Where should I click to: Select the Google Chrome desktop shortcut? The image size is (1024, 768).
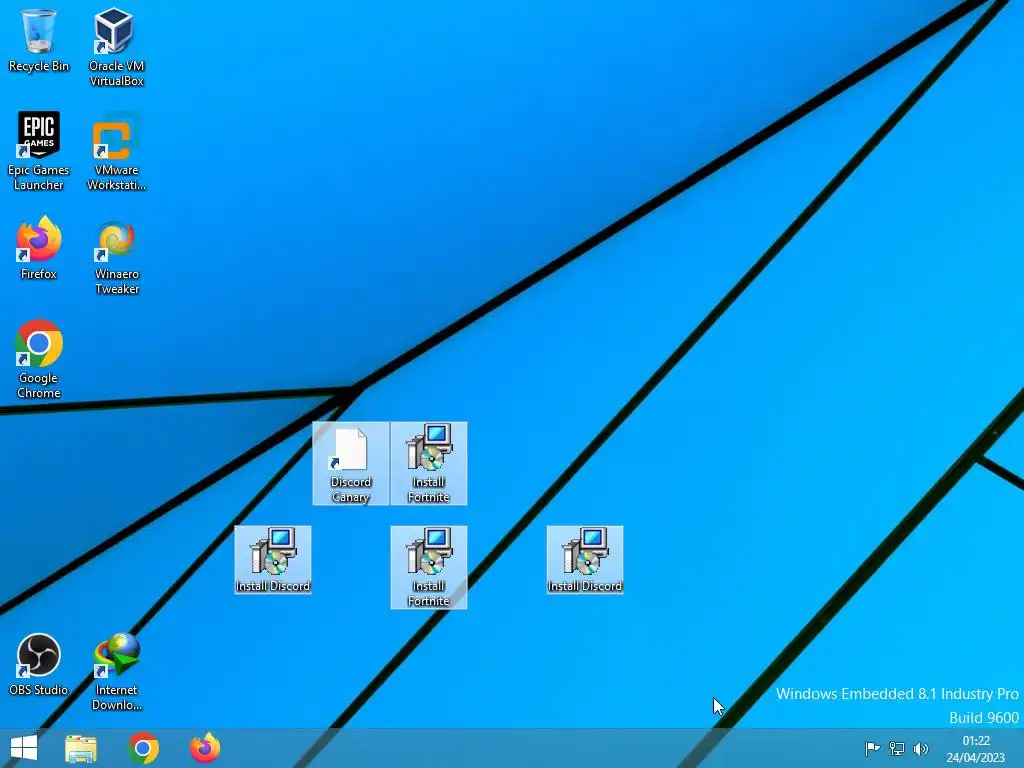39,359
